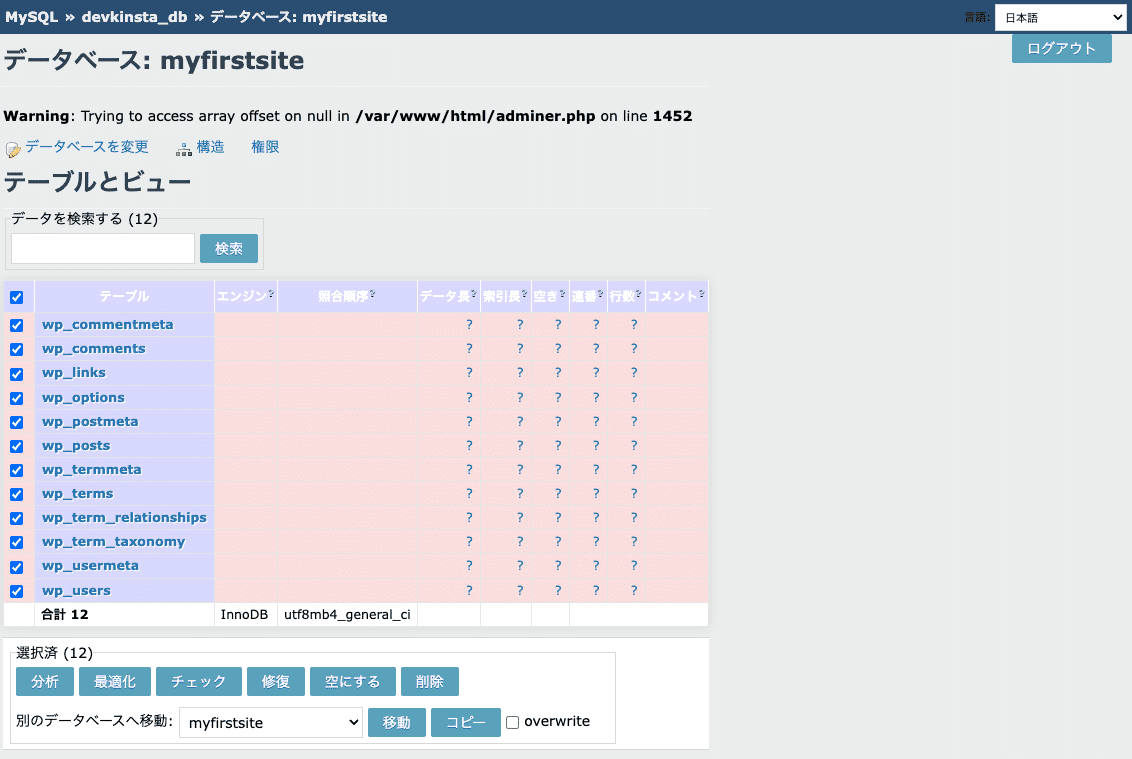Click help mark beside コメント header
The width and height of the screenshot is (1132, 759).
tap(701, 294)
